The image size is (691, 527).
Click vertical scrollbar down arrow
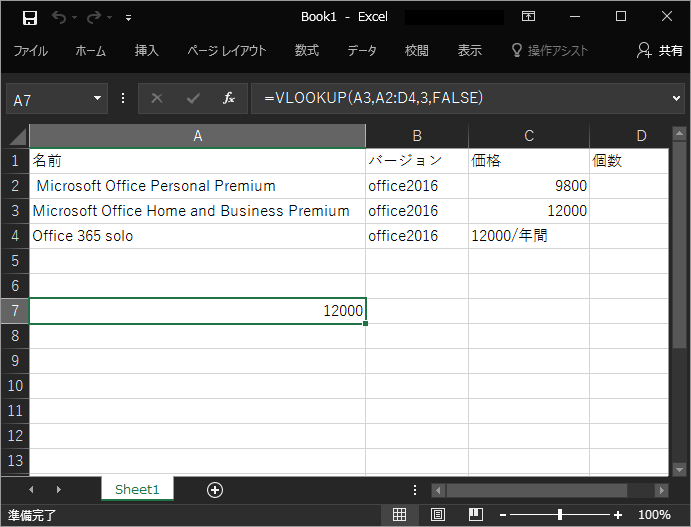coord(679,469)
